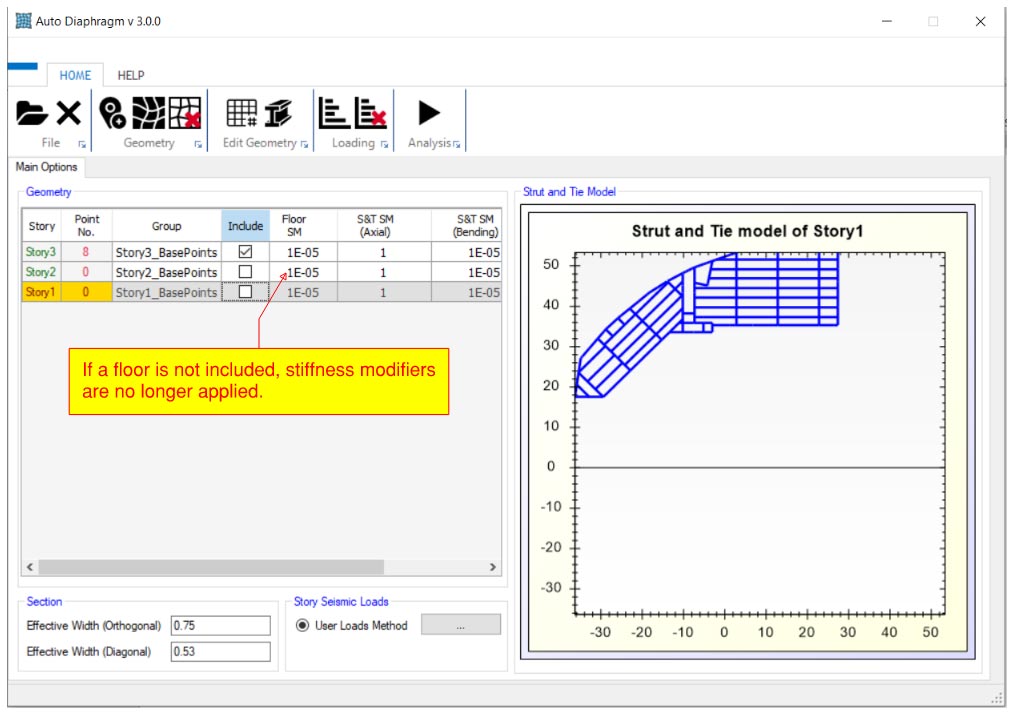The width and height of the screenshot is (1019, 717).
Task: Click the generate mesh geometry icon
Action: pyautogui.click(x=149, y=113)
